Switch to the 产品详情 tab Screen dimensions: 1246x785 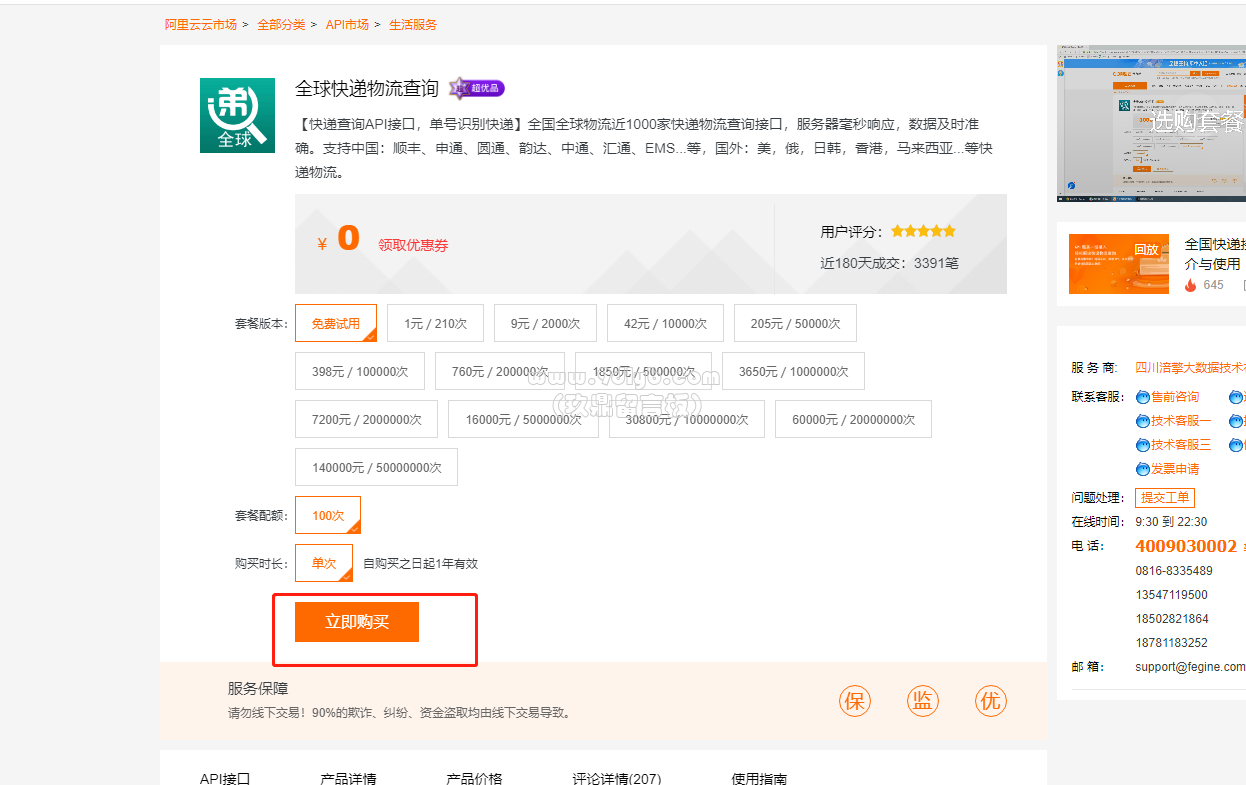(348, 778)
